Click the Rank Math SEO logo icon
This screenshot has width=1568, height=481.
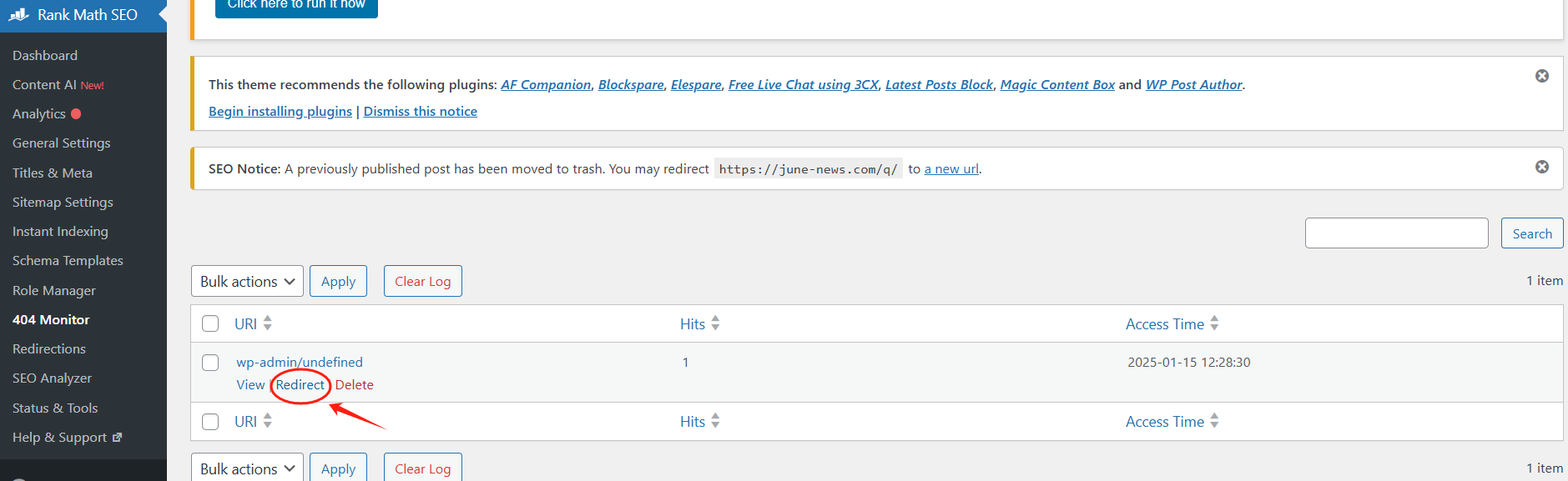(19, 15)
